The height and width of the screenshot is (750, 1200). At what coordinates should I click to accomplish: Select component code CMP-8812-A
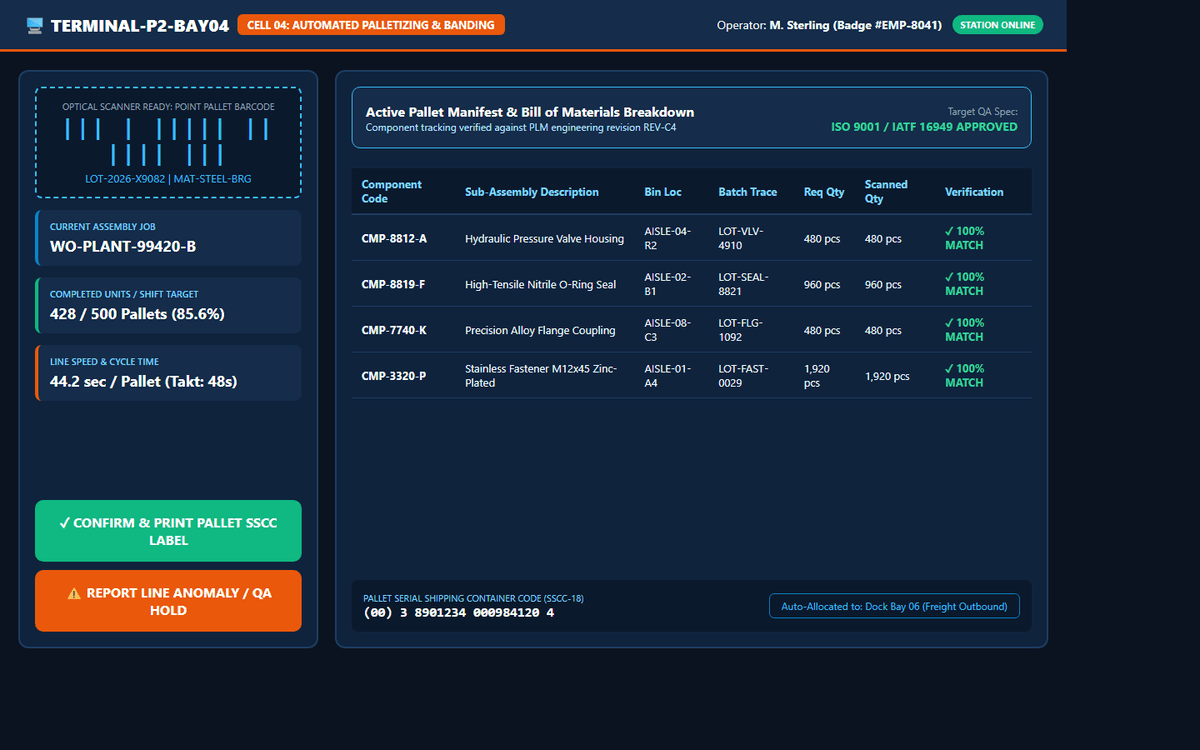point(394,239)
